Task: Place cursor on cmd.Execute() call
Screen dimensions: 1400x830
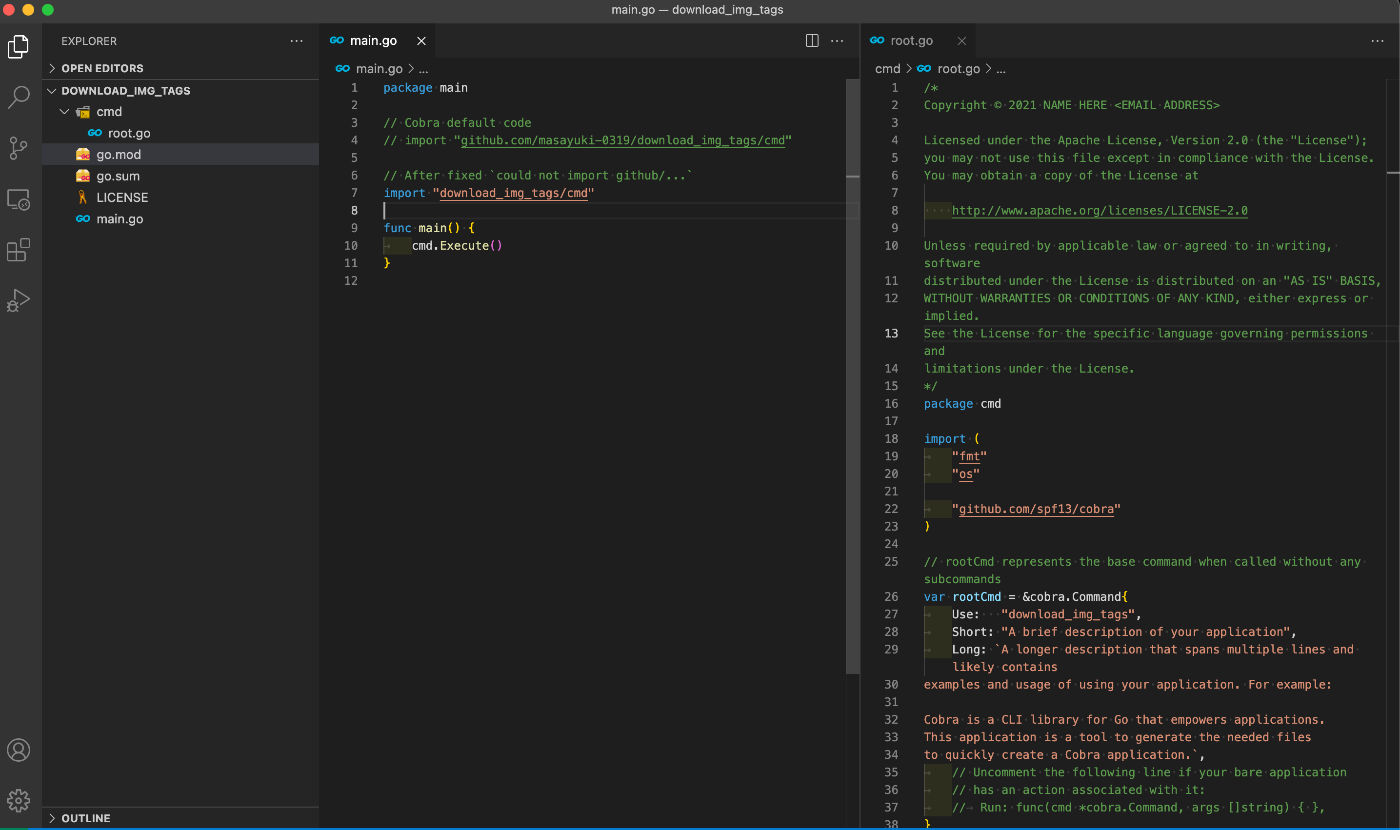Action: (x=457, y=246)
